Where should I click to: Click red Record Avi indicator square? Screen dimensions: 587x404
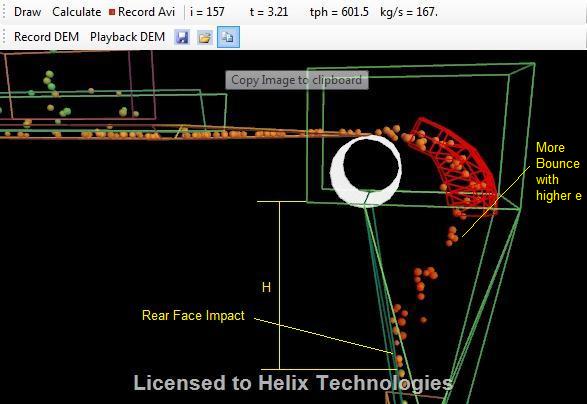point(112,12)
